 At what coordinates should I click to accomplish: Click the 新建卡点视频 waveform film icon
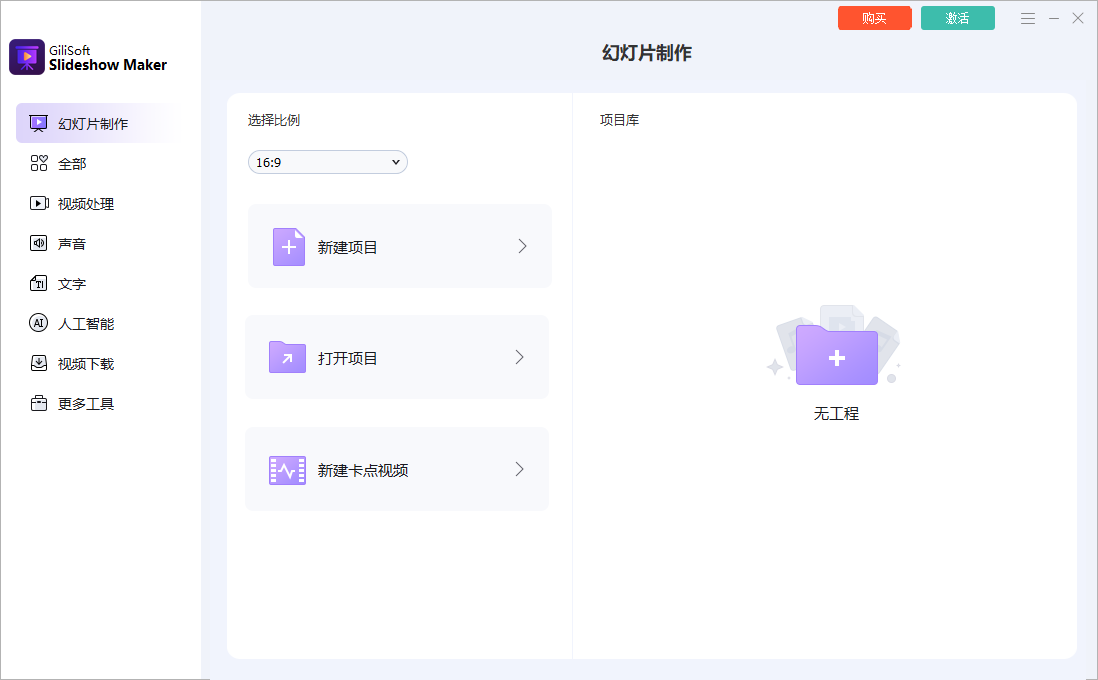(x=287, y=470)
